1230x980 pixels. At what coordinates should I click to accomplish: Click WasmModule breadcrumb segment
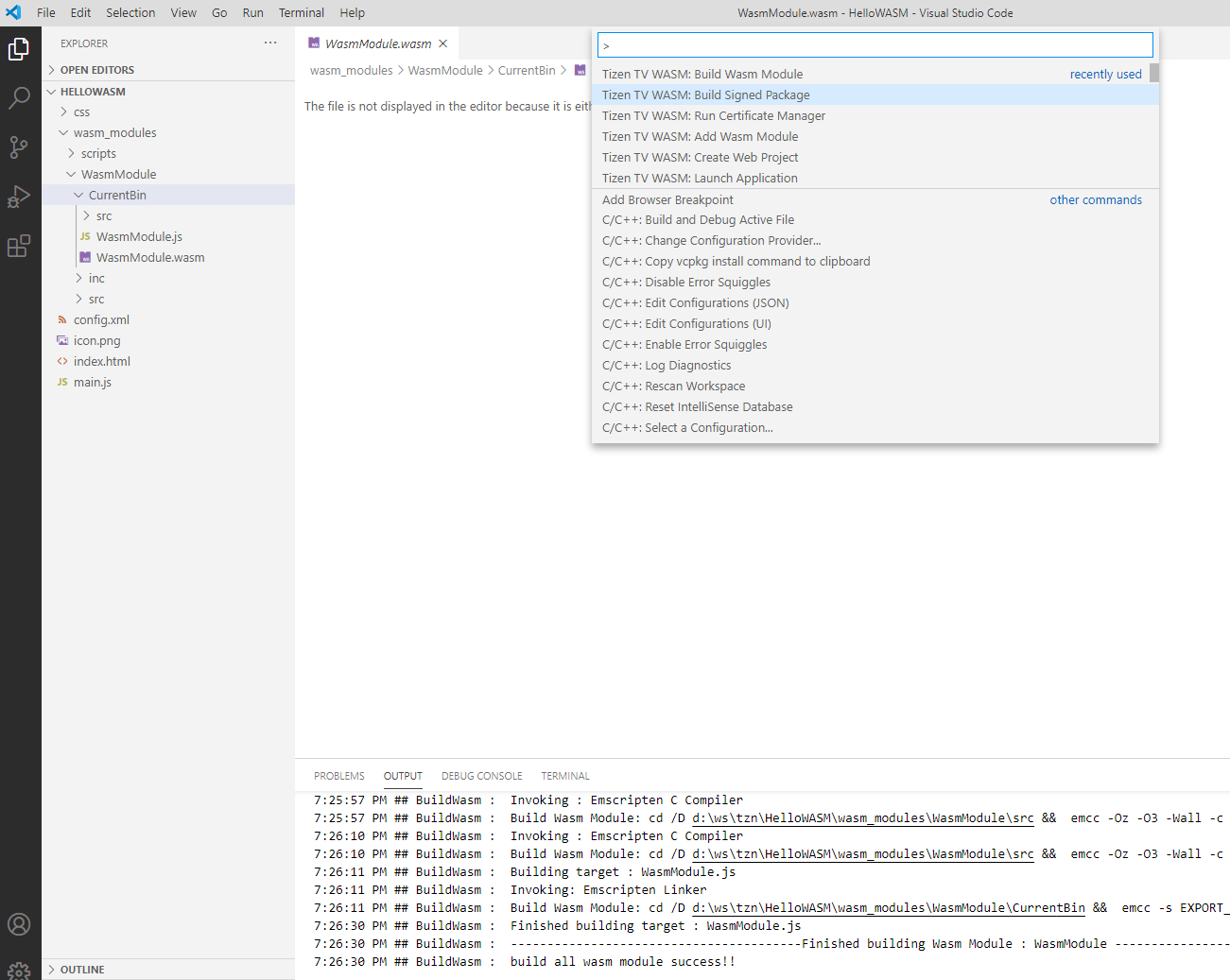pos(445,70)
